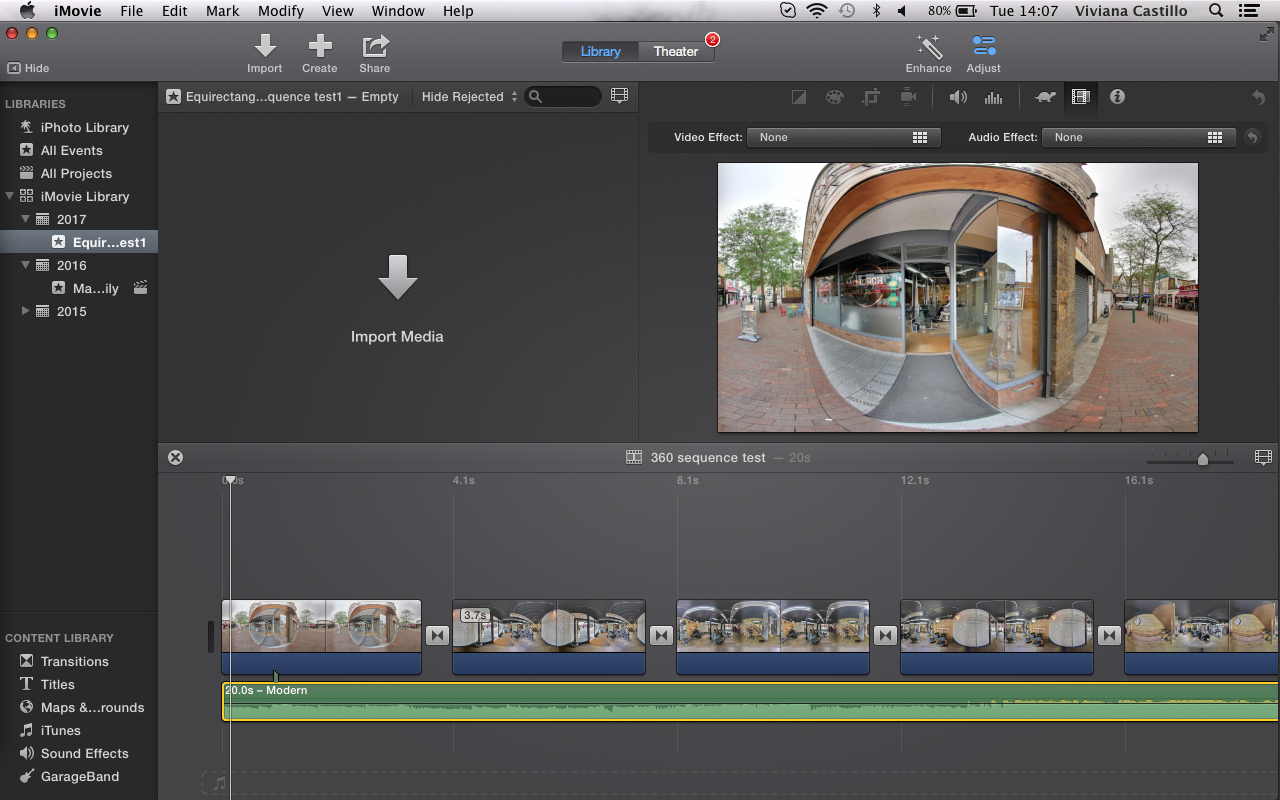1280x800 pixels.
Task: Open the timeline clip appearance settings
Action: (x=1263, y=457)
